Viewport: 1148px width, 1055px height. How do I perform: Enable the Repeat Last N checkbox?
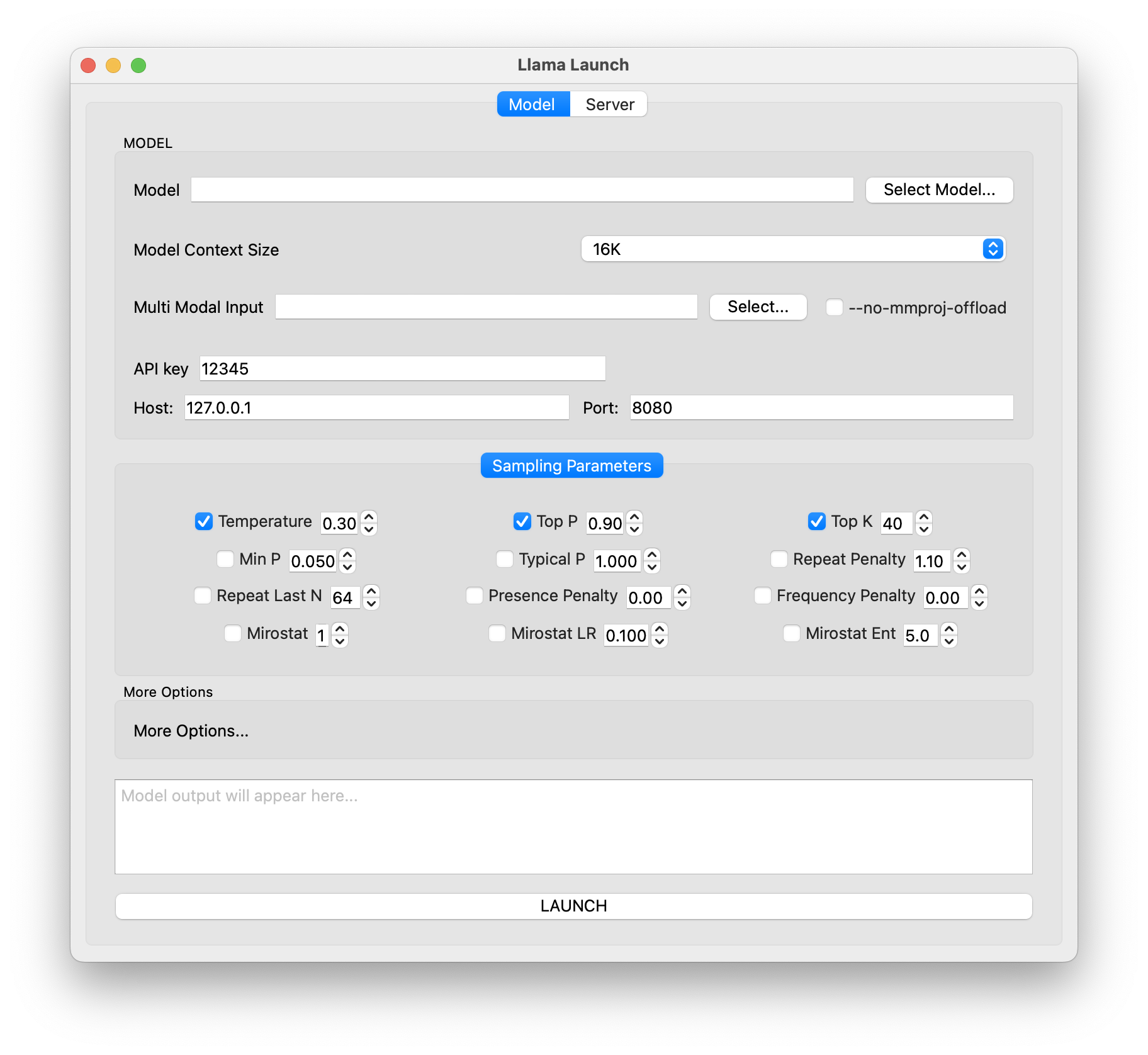203,595
